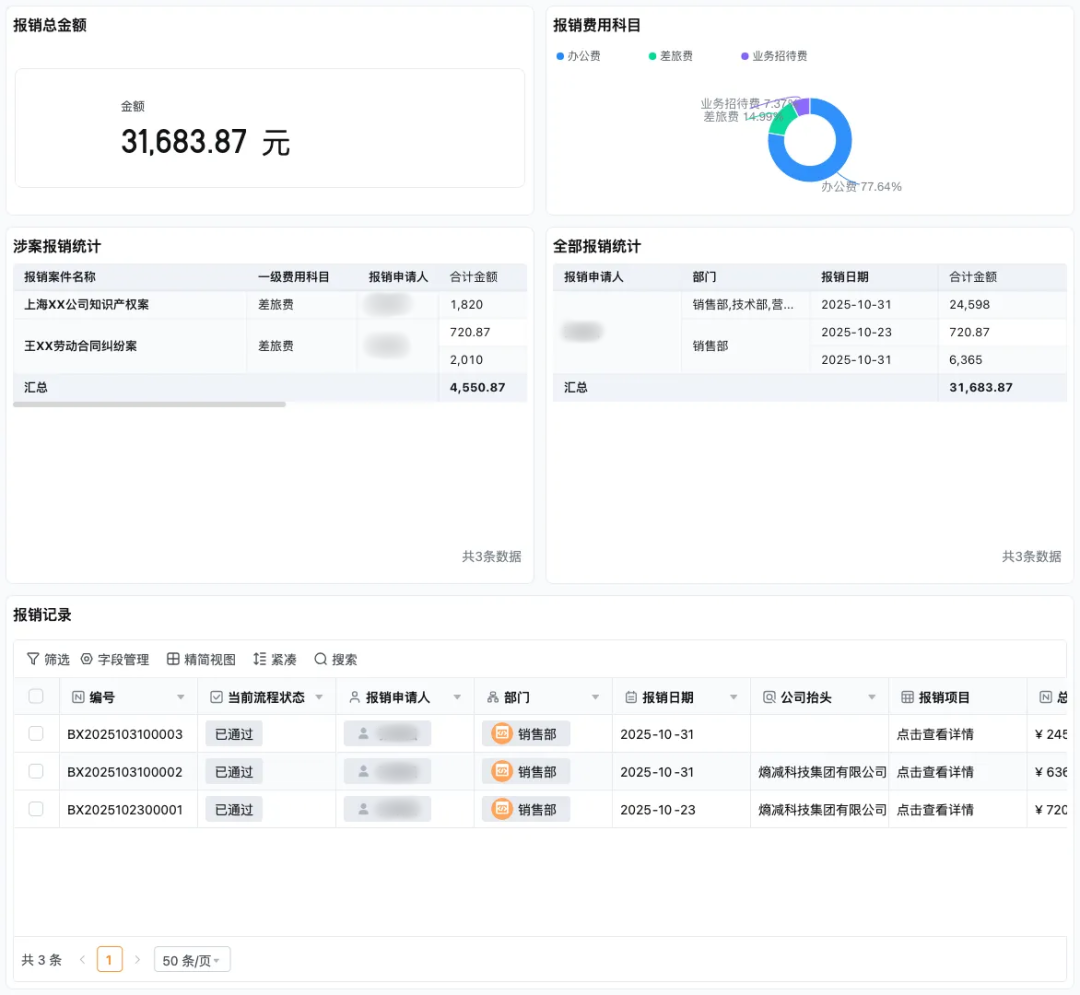Click the 合计金额 header in 全部报销统计
This screenshot has height=995, width=1080.
click(x=974, y=277)
